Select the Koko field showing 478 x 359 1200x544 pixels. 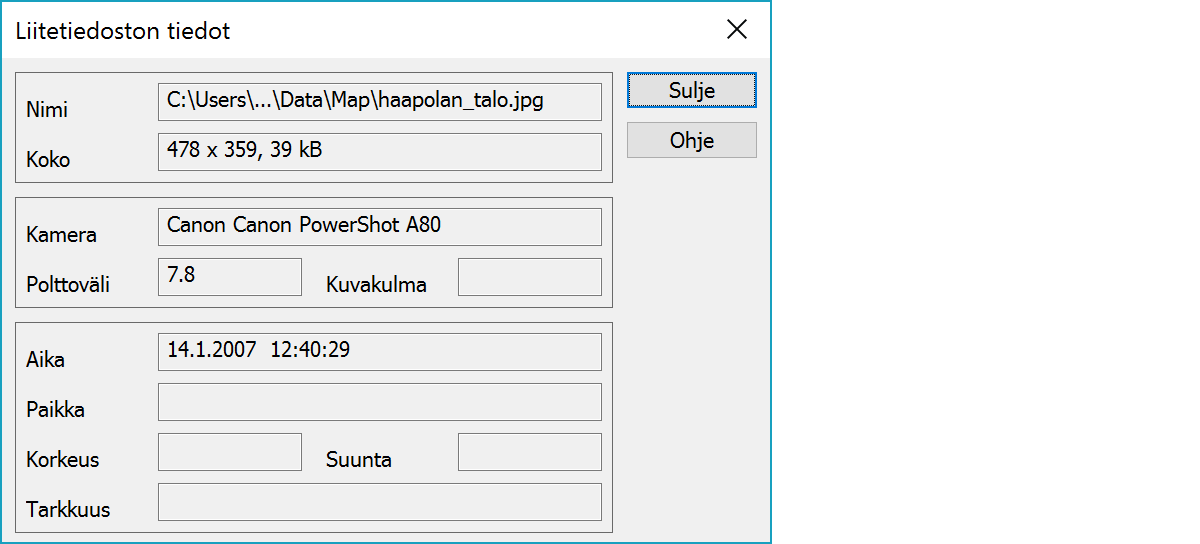click(380, 152)
